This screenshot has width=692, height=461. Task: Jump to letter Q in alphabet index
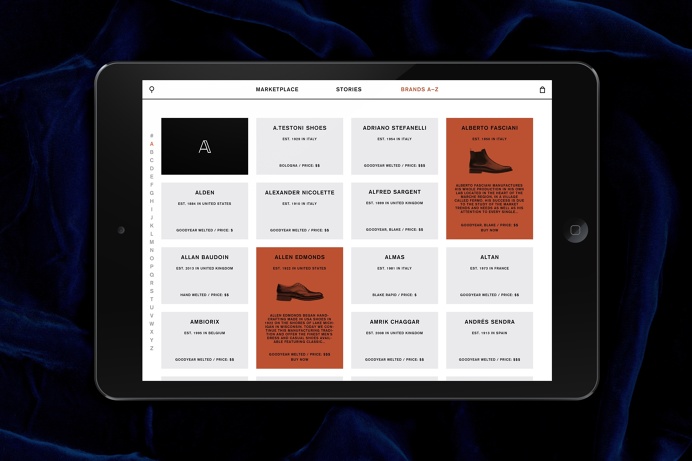pos(151,275)
